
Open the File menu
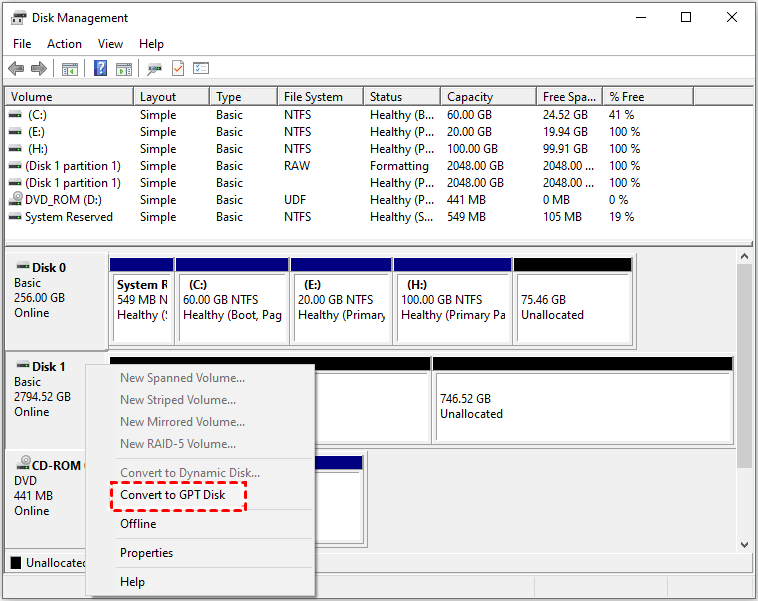(x=22, y=44)
